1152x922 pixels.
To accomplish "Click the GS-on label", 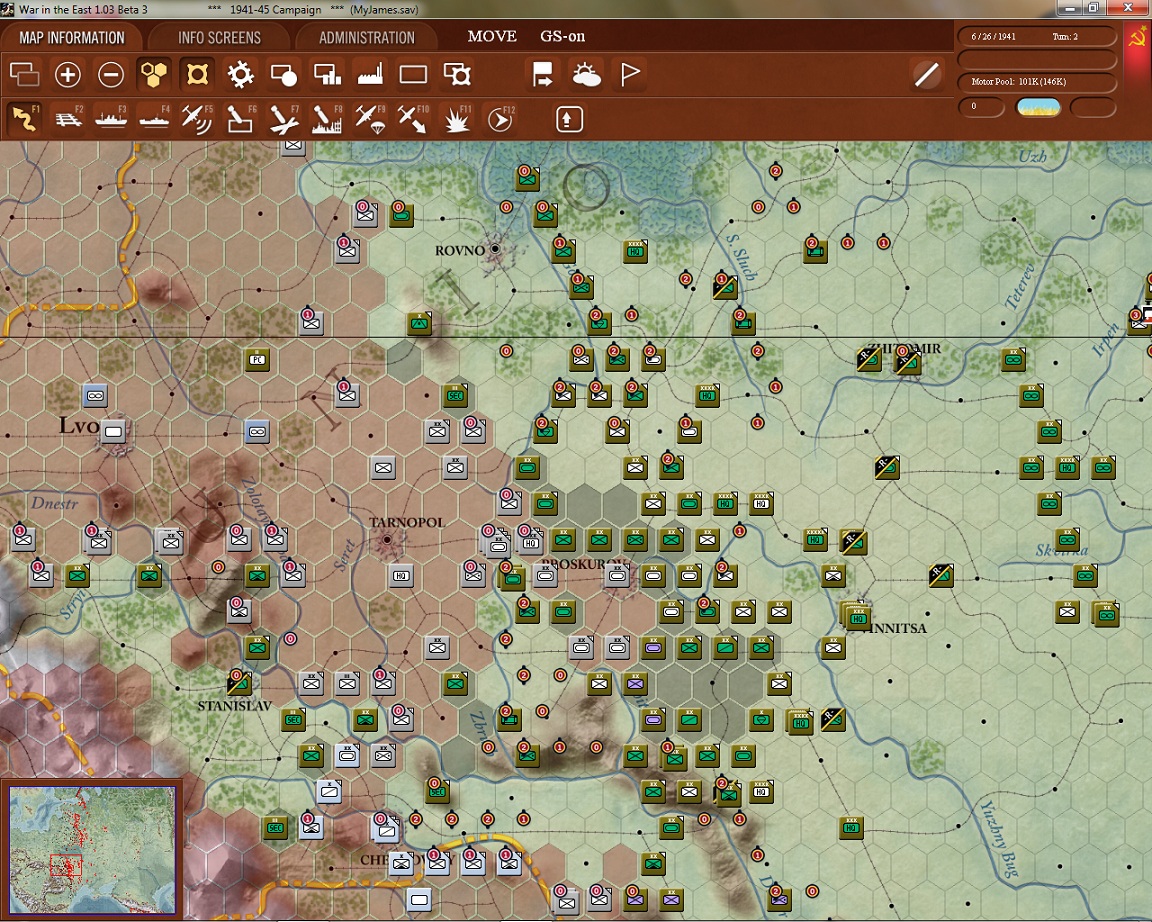I will (x=563, y=36).
